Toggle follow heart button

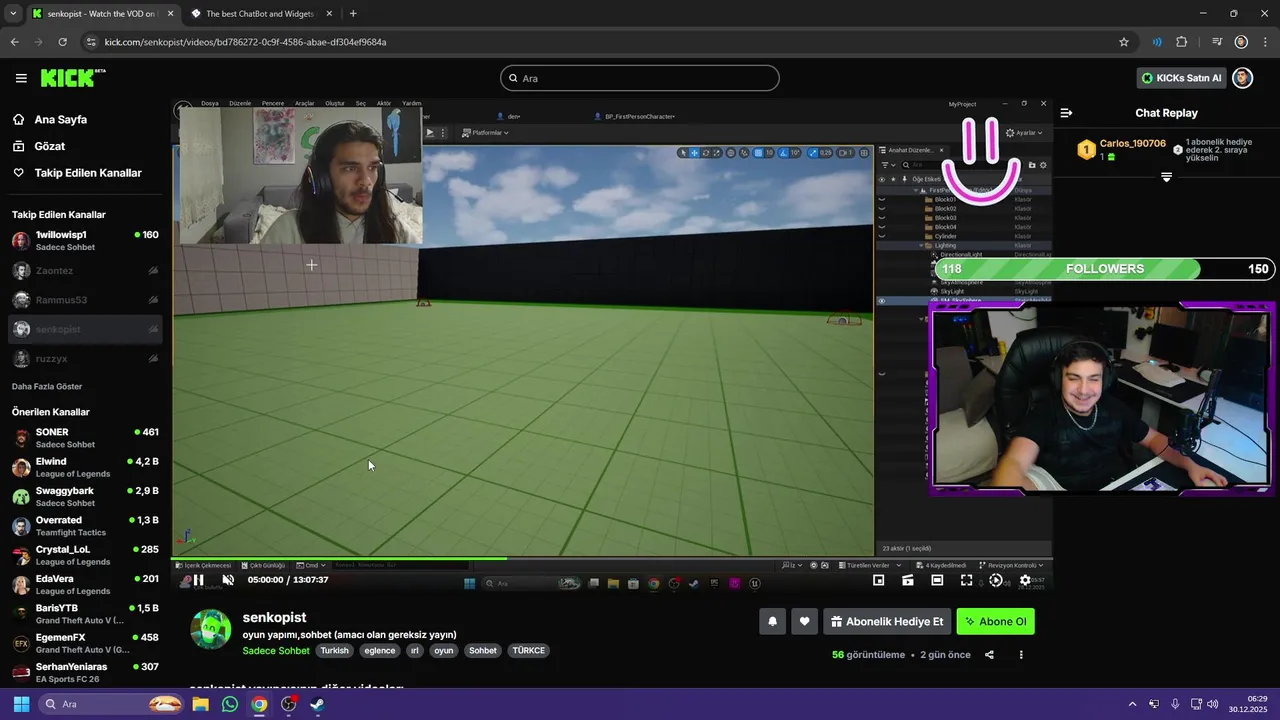(804, 621)
